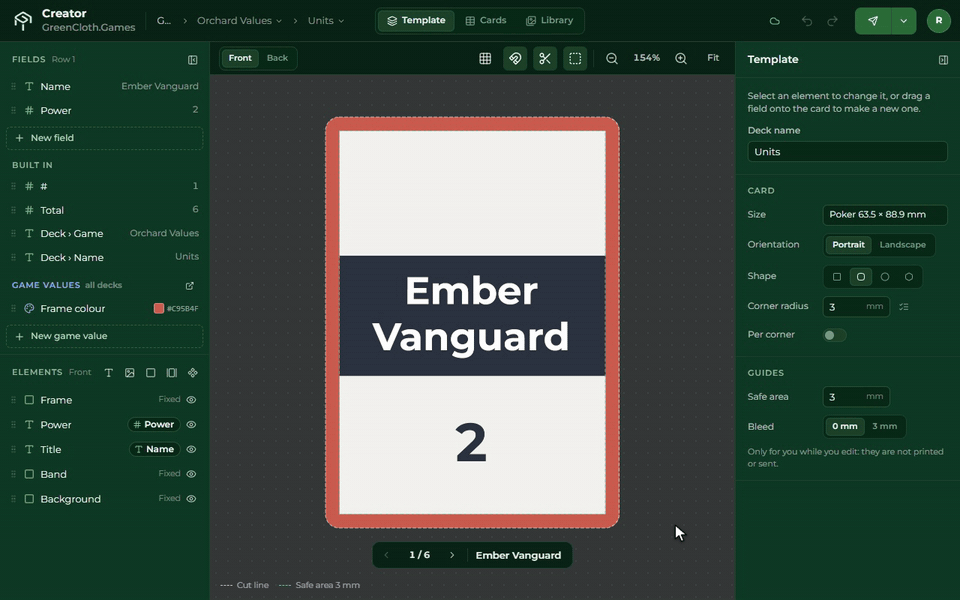The image size is (960, 600).
Task: Hide the Band element
Action: 191,474
